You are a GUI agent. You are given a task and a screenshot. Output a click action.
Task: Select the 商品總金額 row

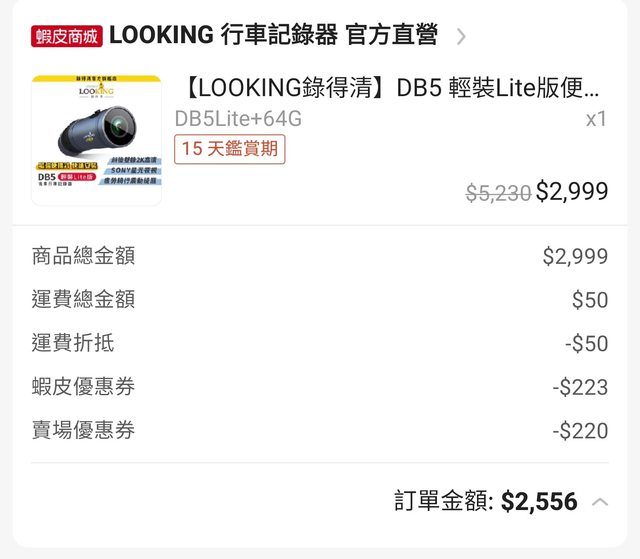point(83,256)
